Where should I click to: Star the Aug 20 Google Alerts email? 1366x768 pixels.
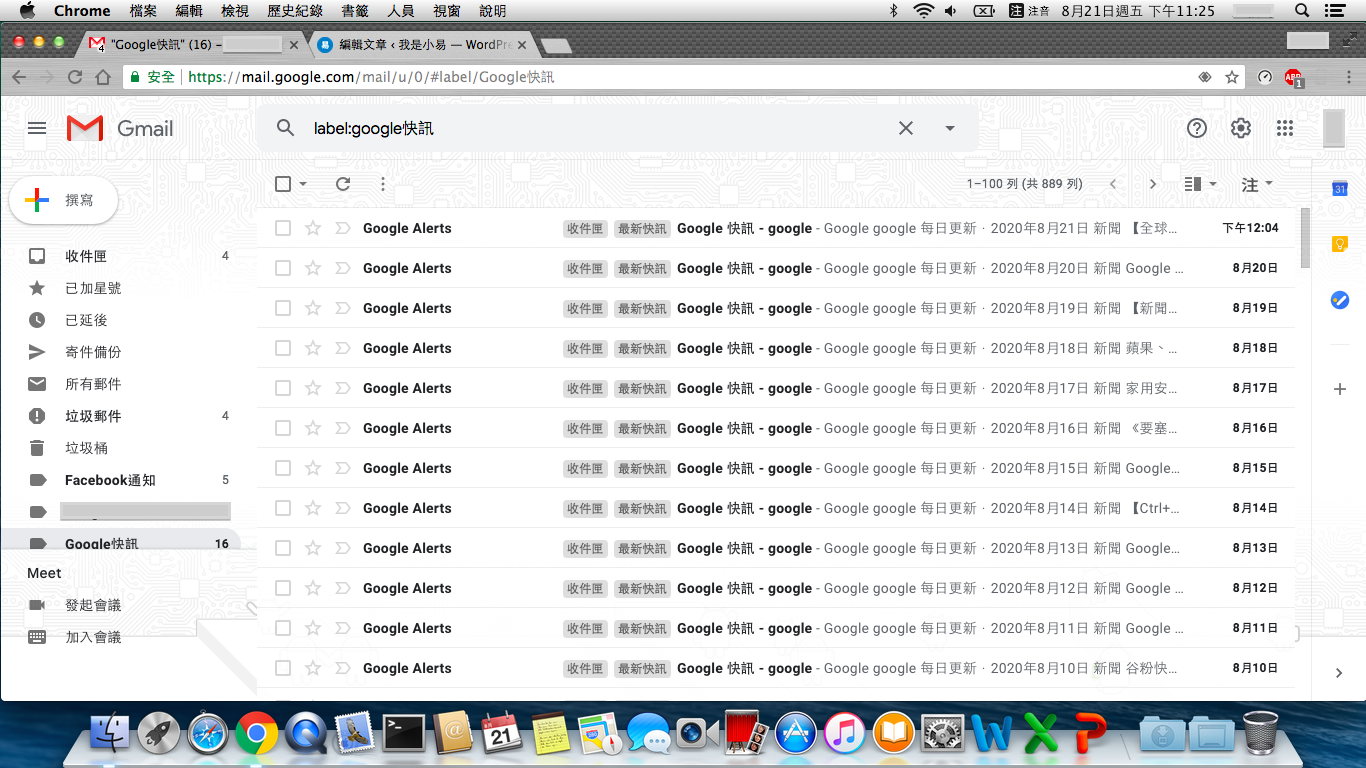point(313,268)
